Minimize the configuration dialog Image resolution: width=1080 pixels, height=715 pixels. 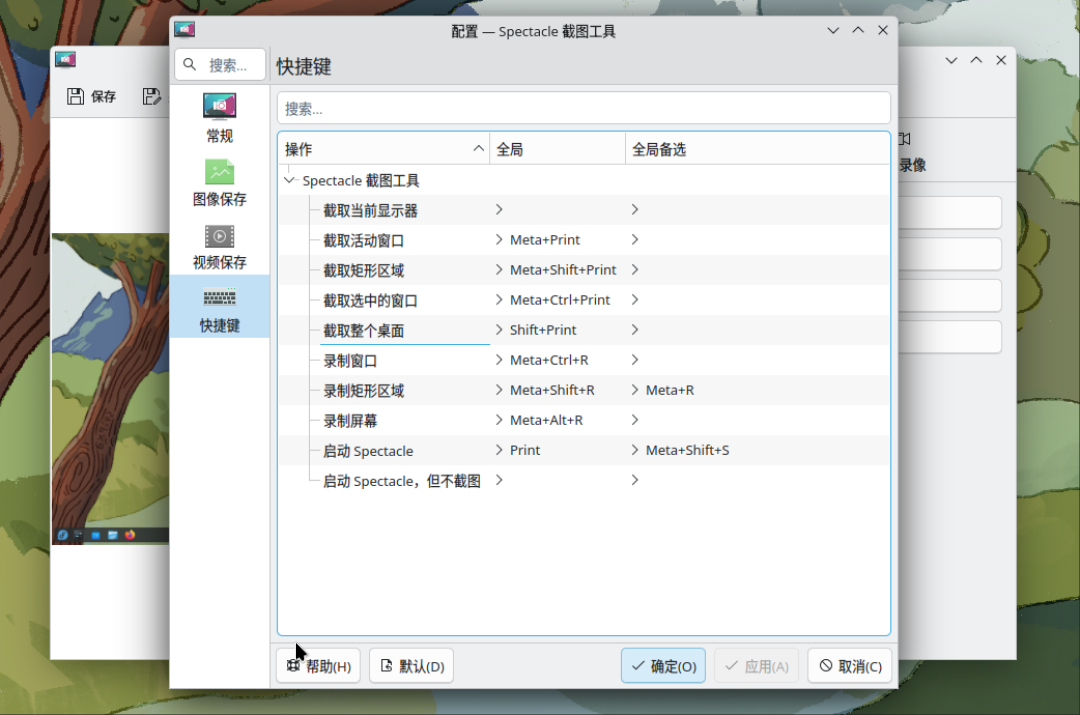[833, 30]
